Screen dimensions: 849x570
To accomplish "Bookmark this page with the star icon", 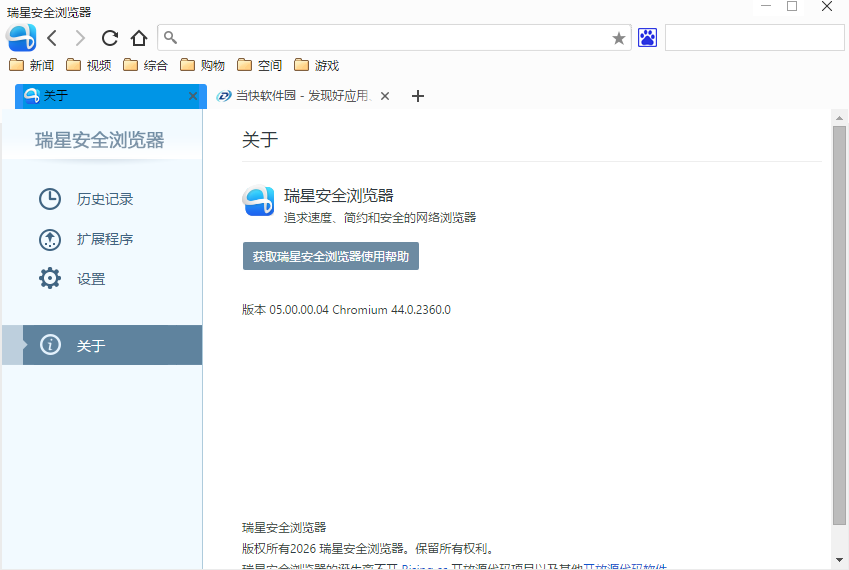I will 618,38.
